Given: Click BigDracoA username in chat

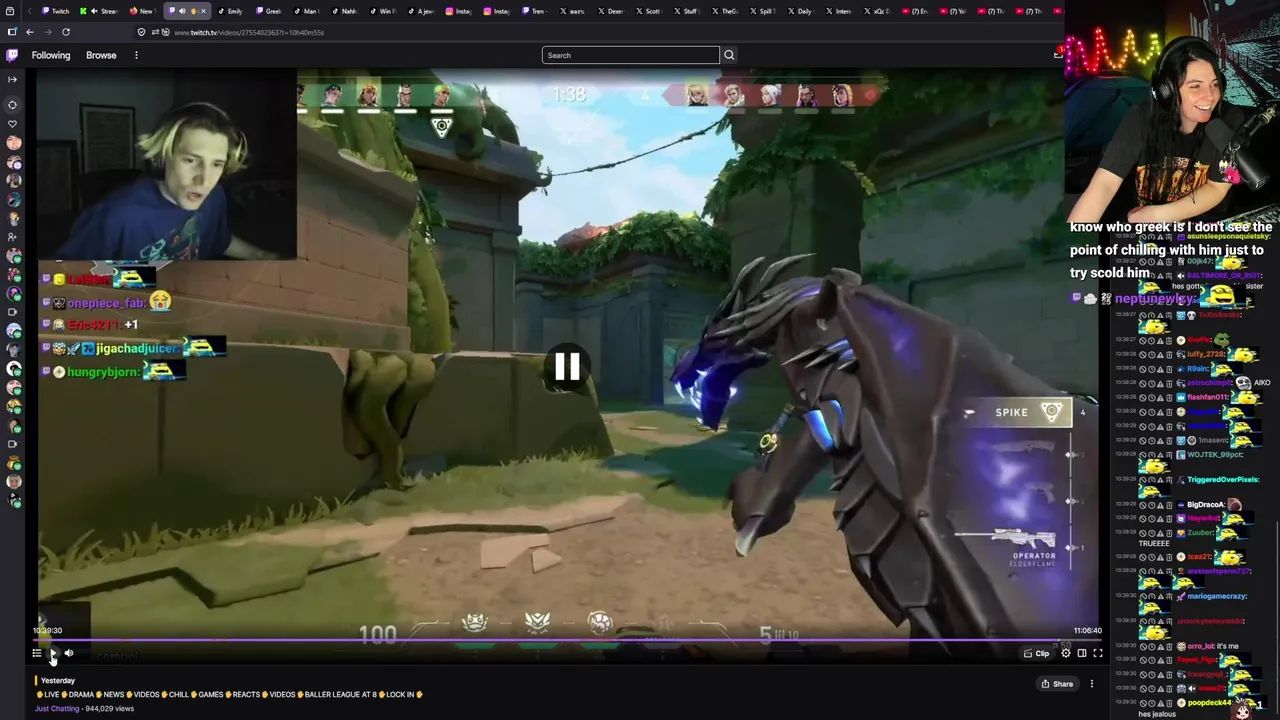Looking at the screenshot, I should 1206,505.
